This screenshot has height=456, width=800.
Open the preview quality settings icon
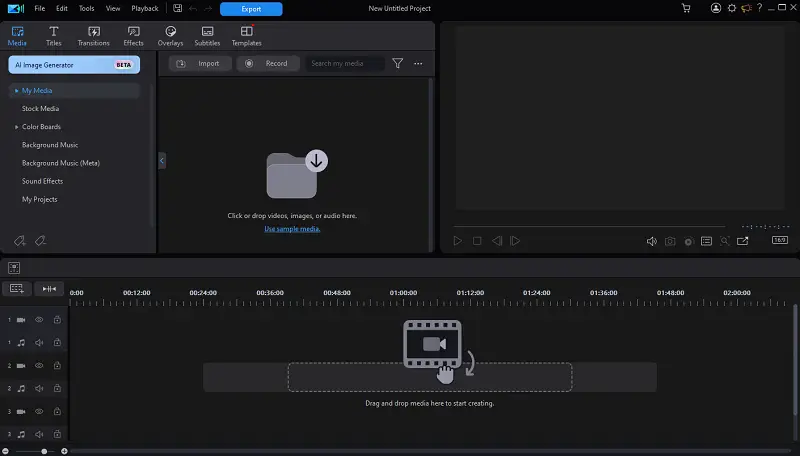point(707,241)
